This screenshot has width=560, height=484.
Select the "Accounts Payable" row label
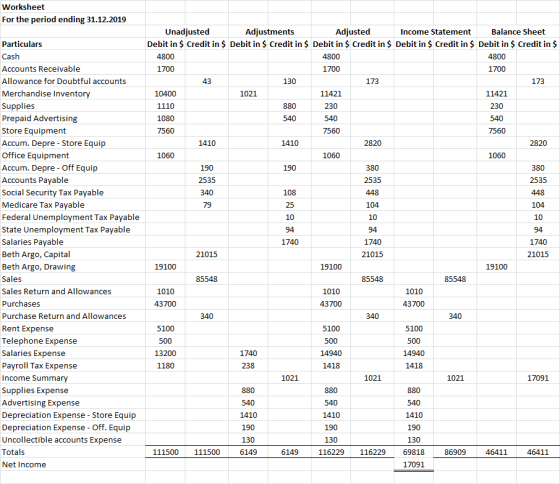pyautogui.click(x=35, y=180)
